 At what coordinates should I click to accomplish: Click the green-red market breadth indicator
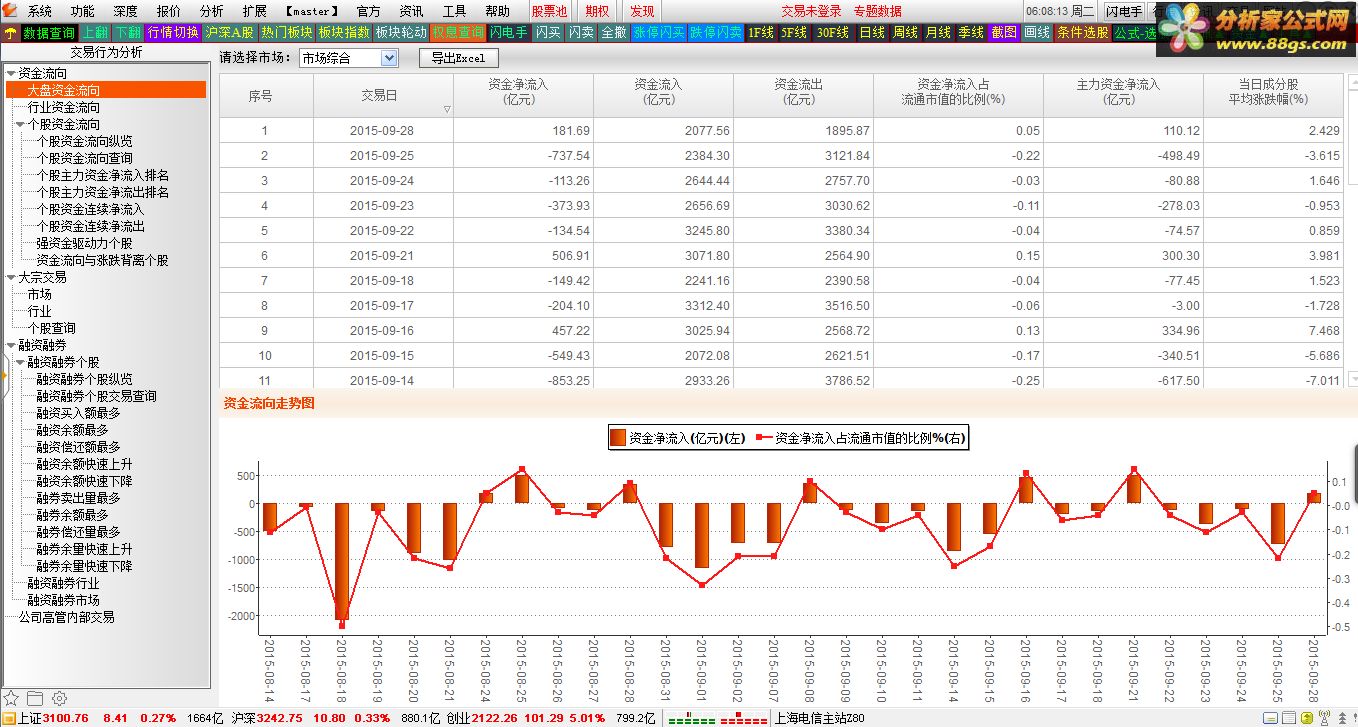(717, 718)
